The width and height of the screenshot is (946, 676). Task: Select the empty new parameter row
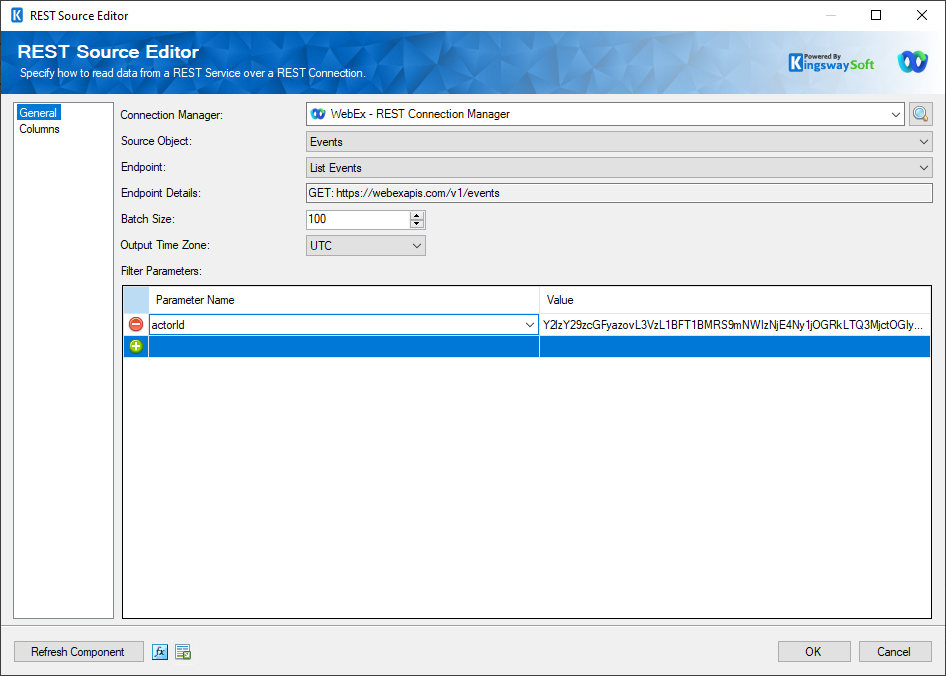coord(527,346)
